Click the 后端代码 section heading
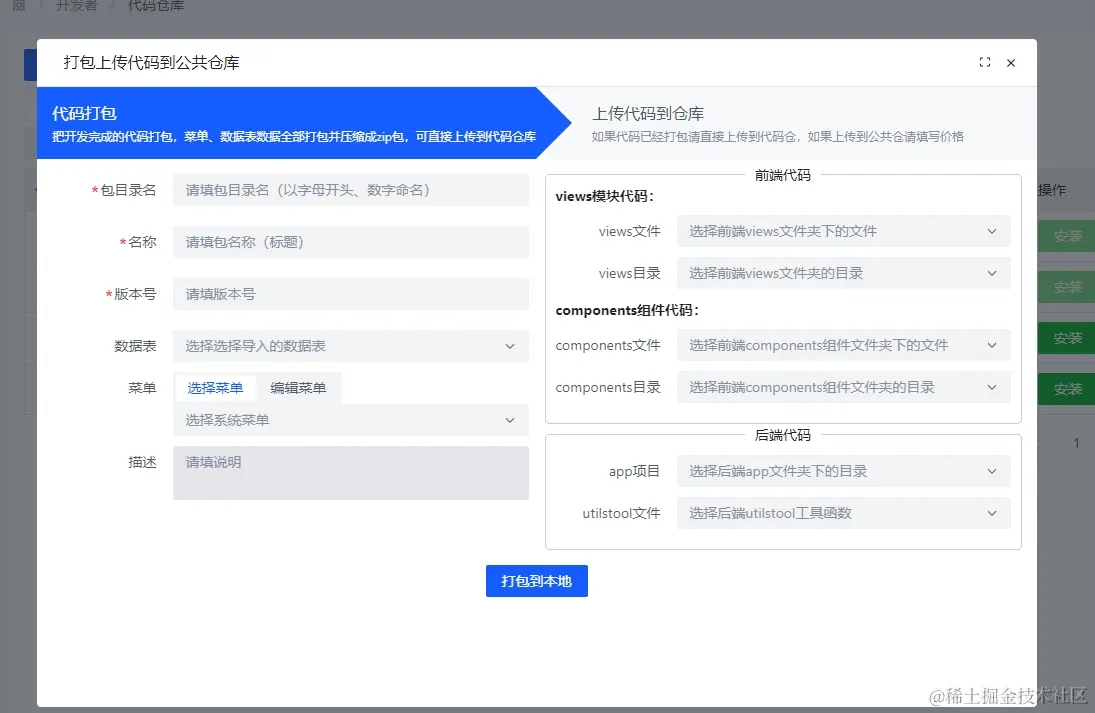This screenshot has width=1095, height=713. [782, 435]
